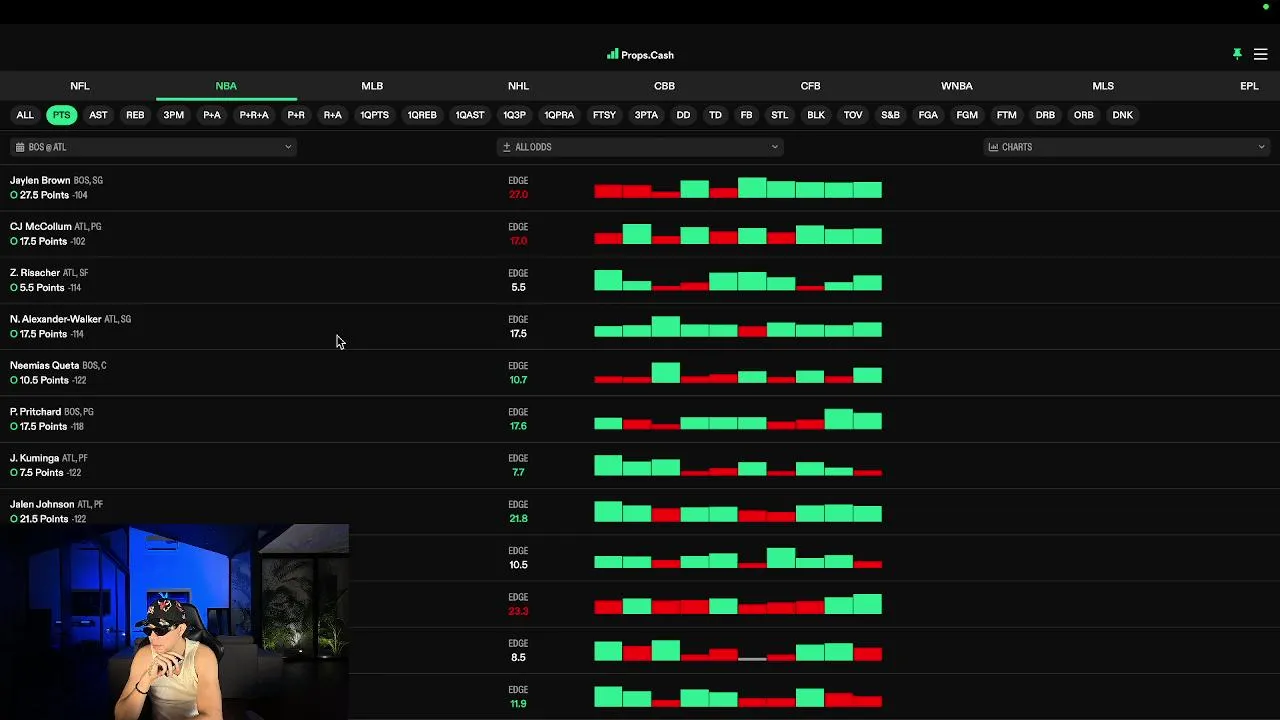Filter by 1QREB stat
This screenshot has width=1280, height=720.
[x=422, y=115]
